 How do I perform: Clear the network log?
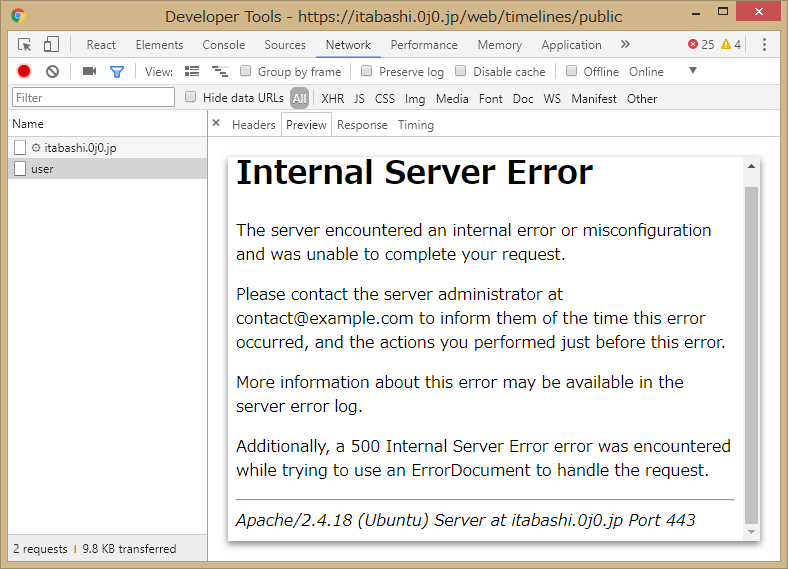click(x=52, y=72)
